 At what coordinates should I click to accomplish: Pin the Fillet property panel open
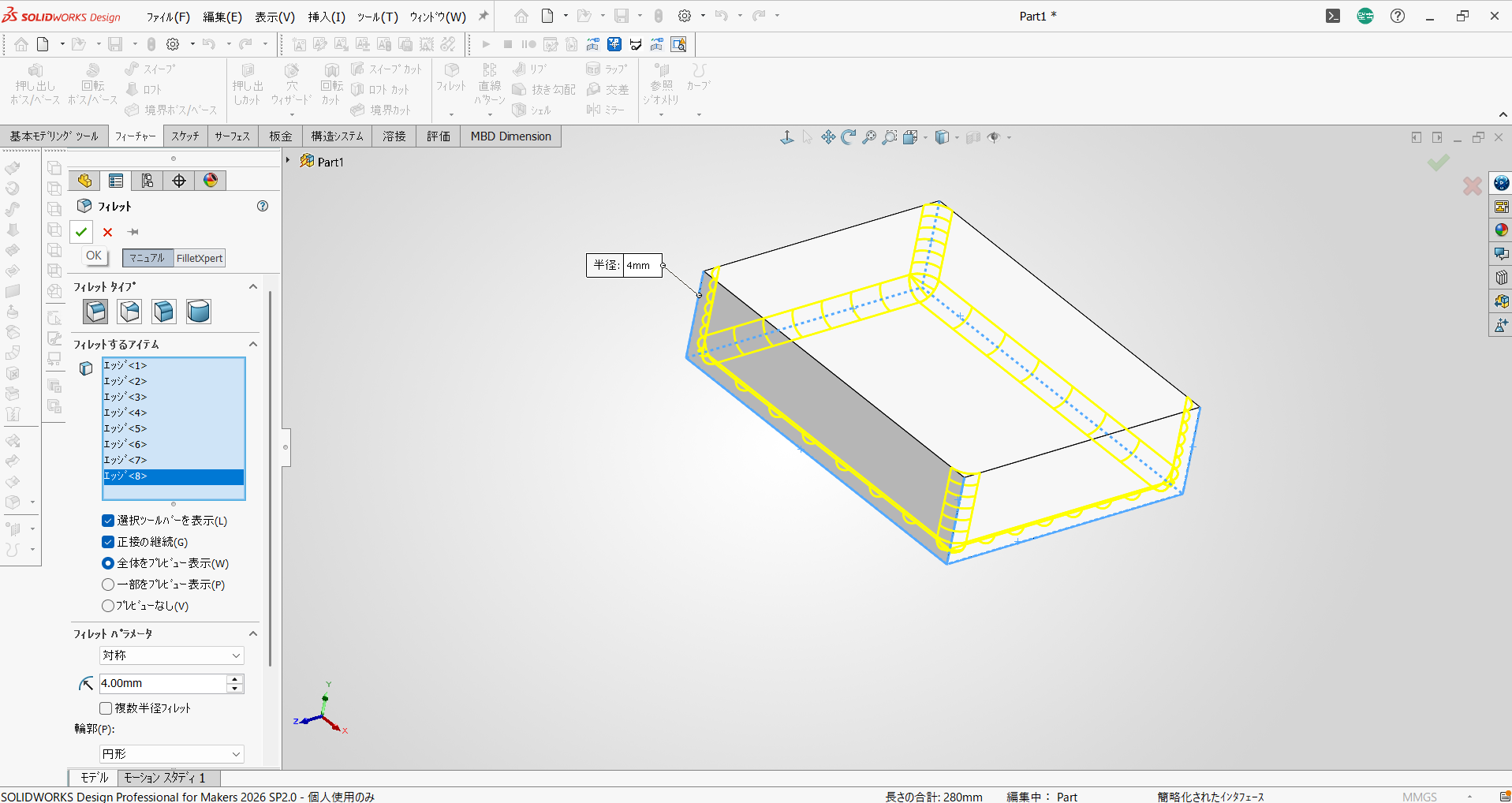[133, 232]
